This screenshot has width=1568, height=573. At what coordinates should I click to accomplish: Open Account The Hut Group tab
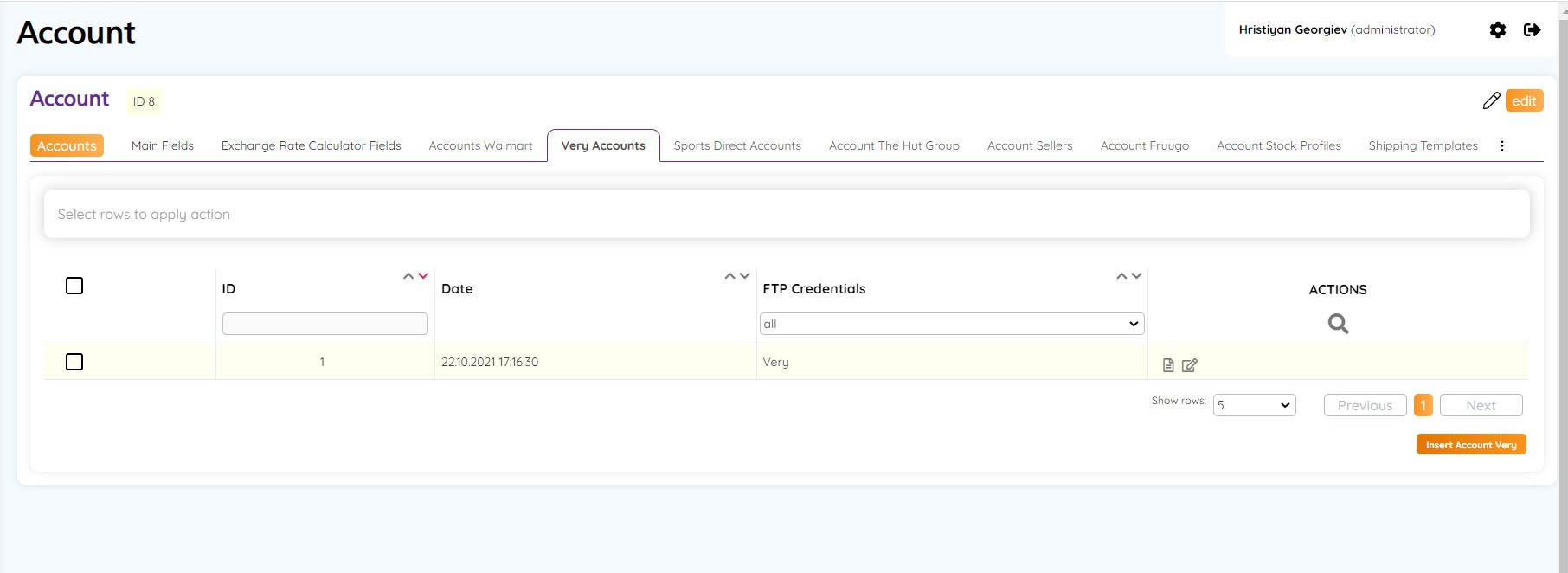click(894, 145)
